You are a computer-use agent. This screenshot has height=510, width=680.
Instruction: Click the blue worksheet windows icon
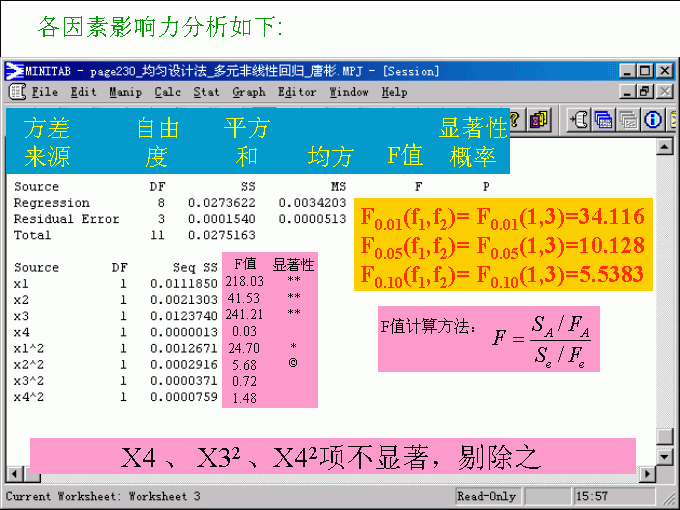(603, 120)
